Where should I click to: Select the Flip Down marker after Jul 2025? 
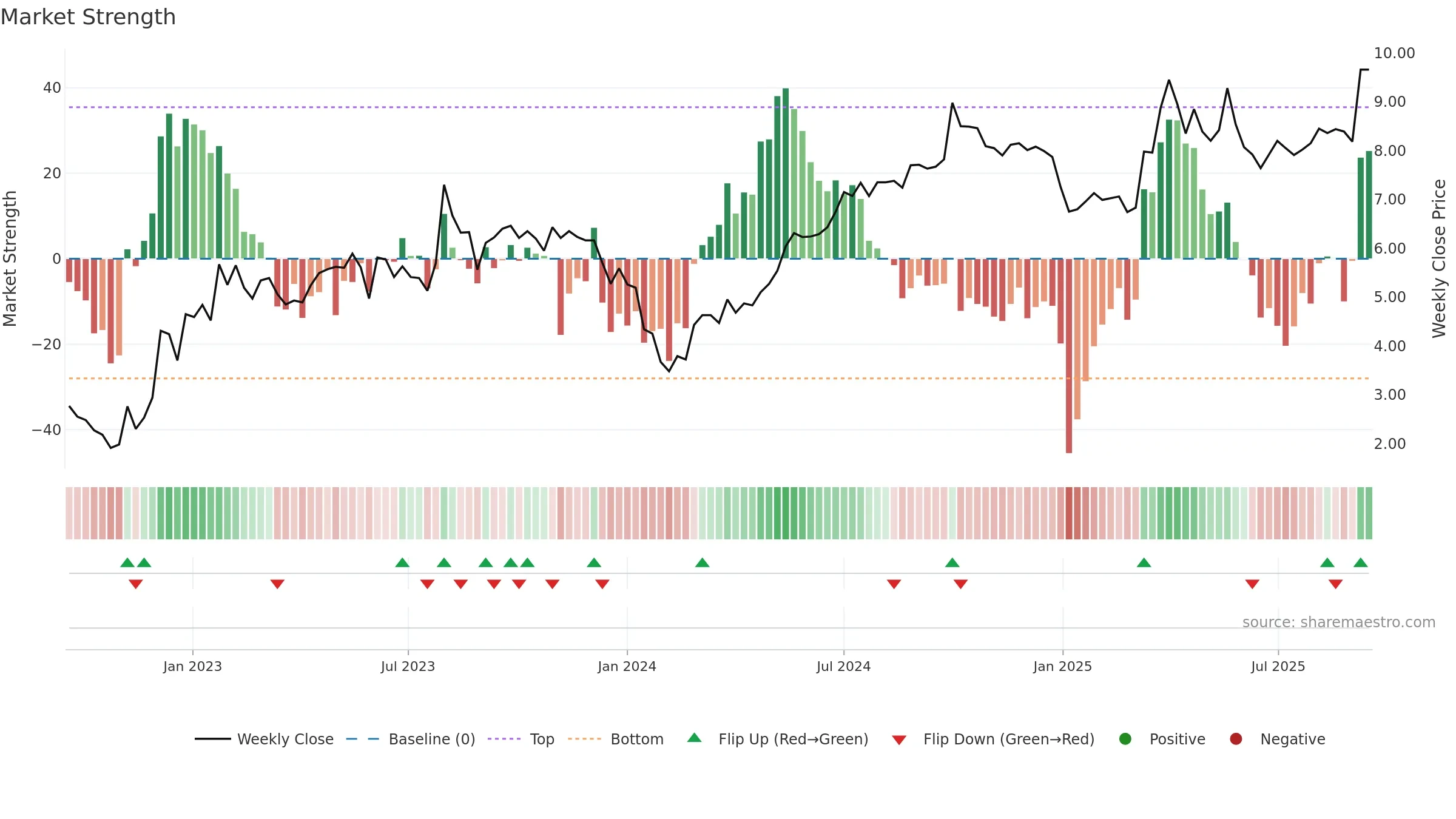coord(1335,584)
